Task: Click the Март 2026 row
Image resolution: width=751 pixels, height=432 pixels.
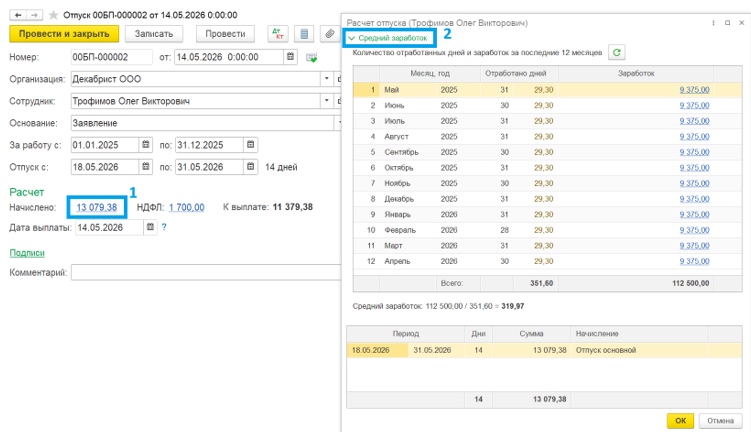Action: pyautogui.click(x=547, y=246)
